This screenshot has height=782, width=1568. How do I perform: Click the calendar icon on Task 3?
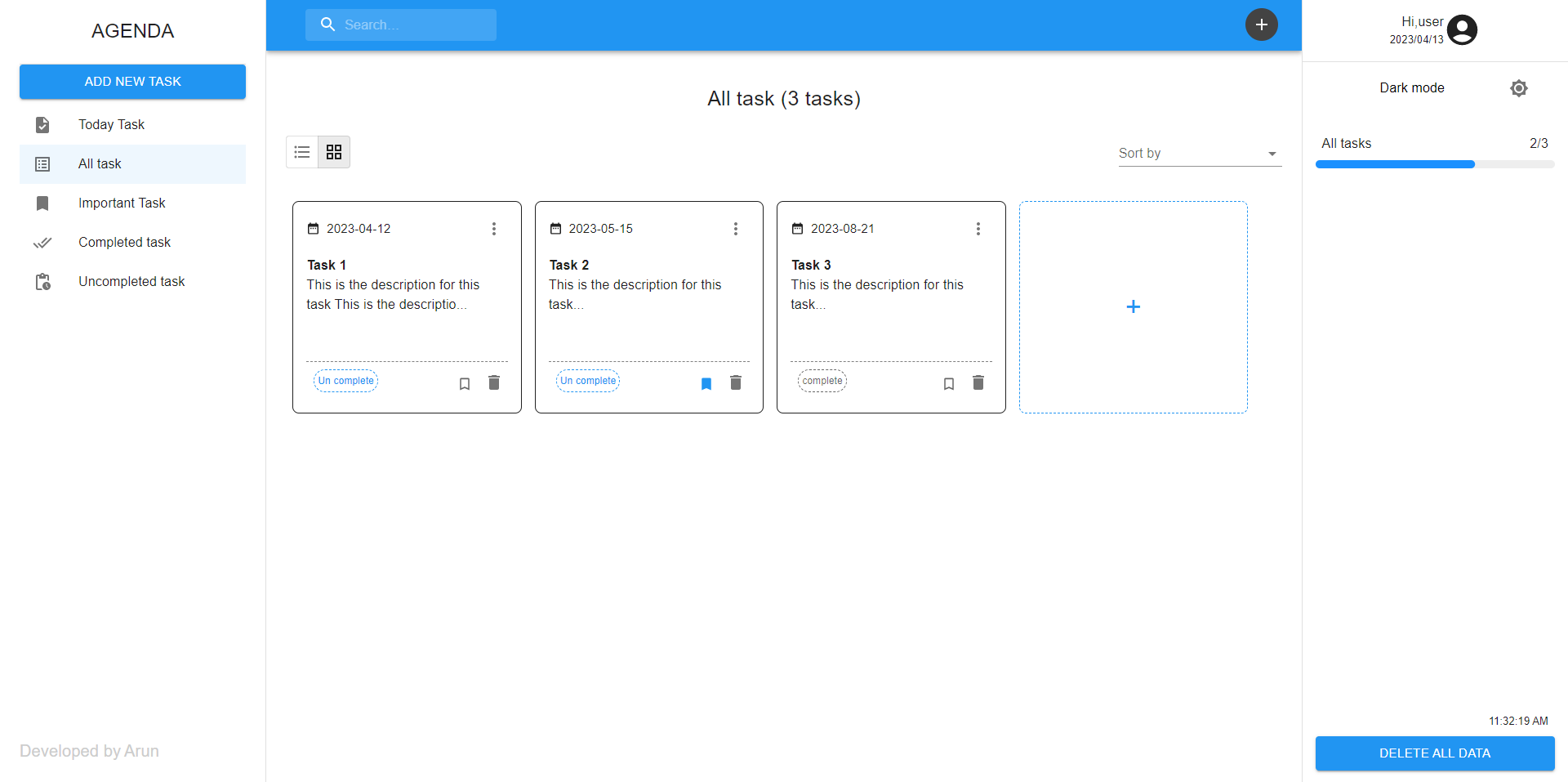point(797,229)
